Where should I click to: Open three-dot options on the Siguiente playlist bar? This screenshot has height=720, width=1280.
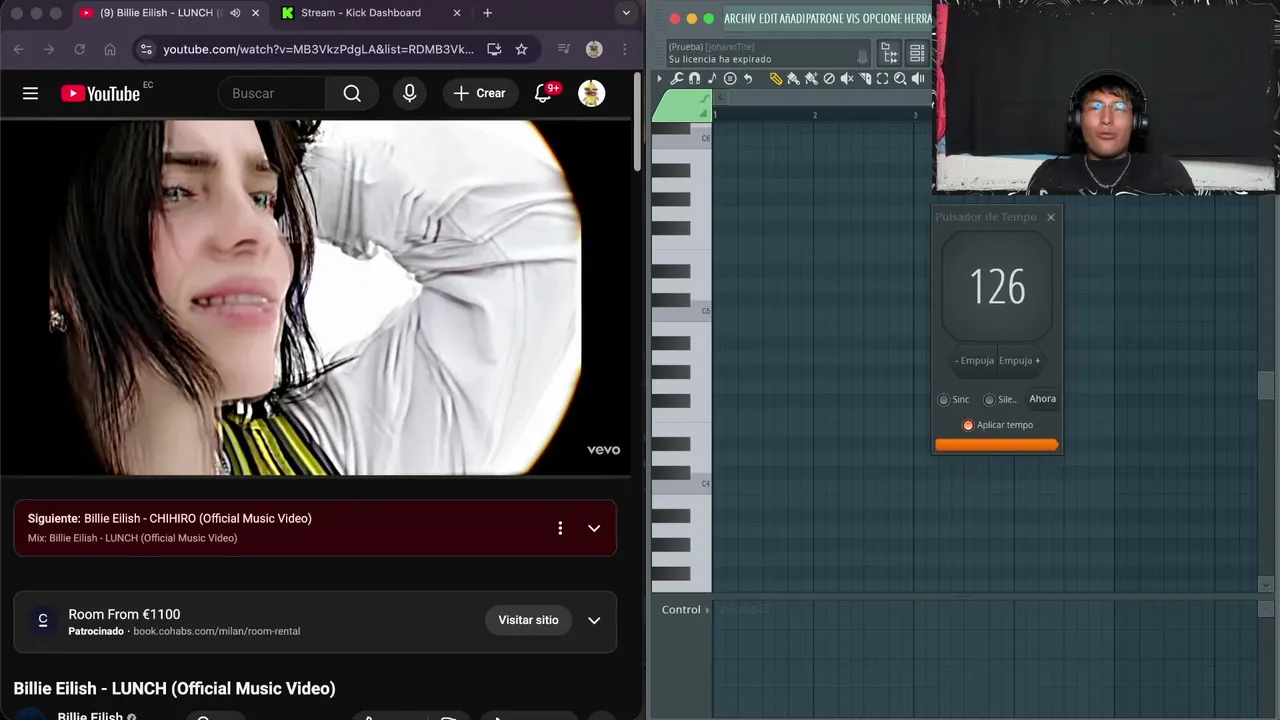[560, 528]
